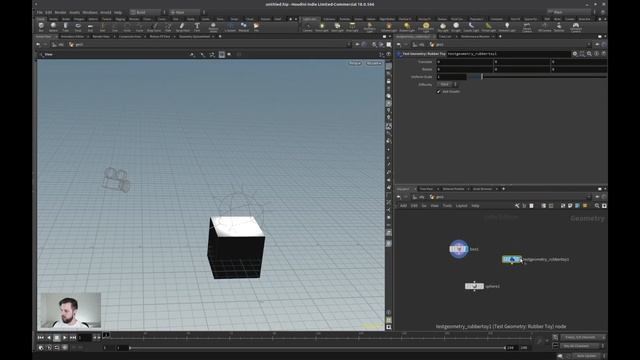Toggle pin on the parameter pane path bar
640x360 pixels.
coord(597,44)
